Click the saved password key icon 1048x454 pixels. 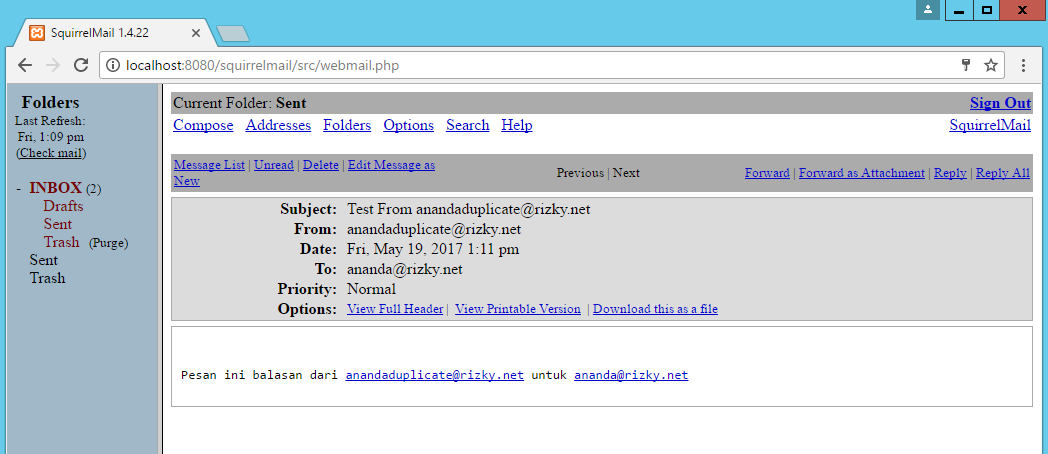pyautogui.click(x=966, y=65)
